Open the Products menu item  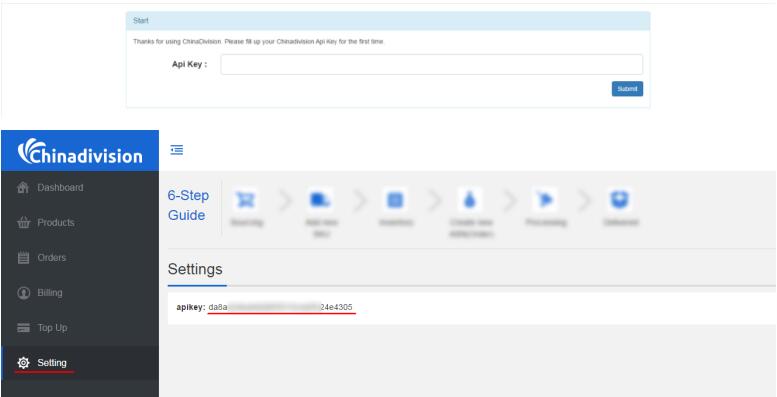tap(56, 223)
